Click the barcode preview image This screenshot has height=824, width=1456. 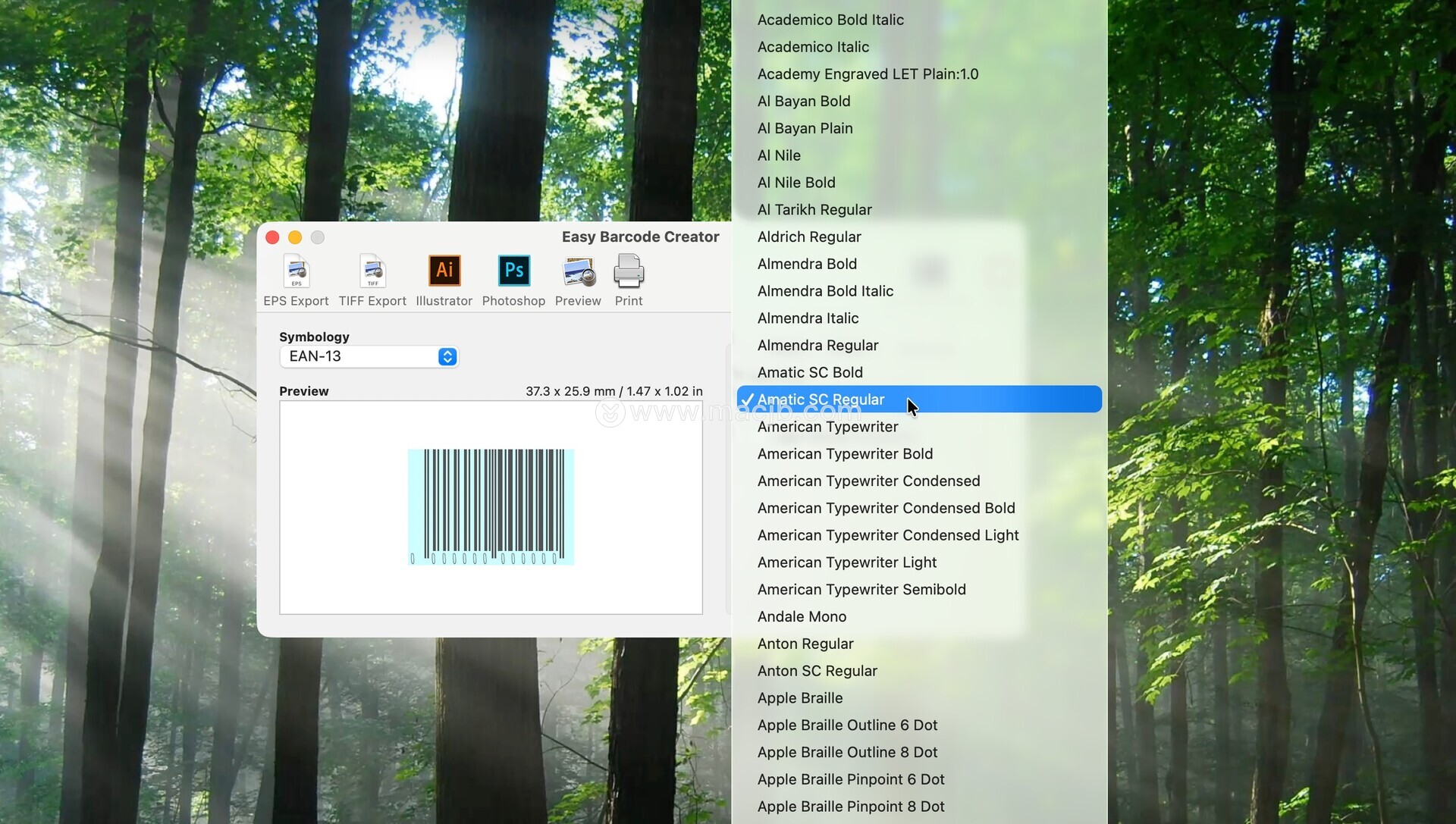coord(491,506)
